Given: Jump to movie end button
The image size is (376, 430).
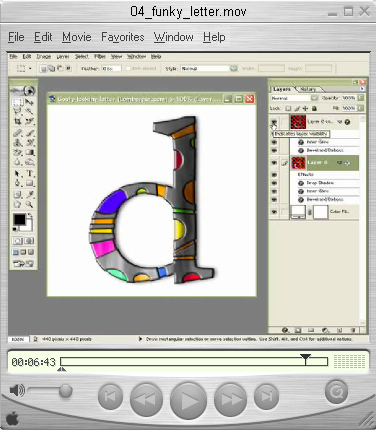Looking at the screenshot, I should point(266,396).
